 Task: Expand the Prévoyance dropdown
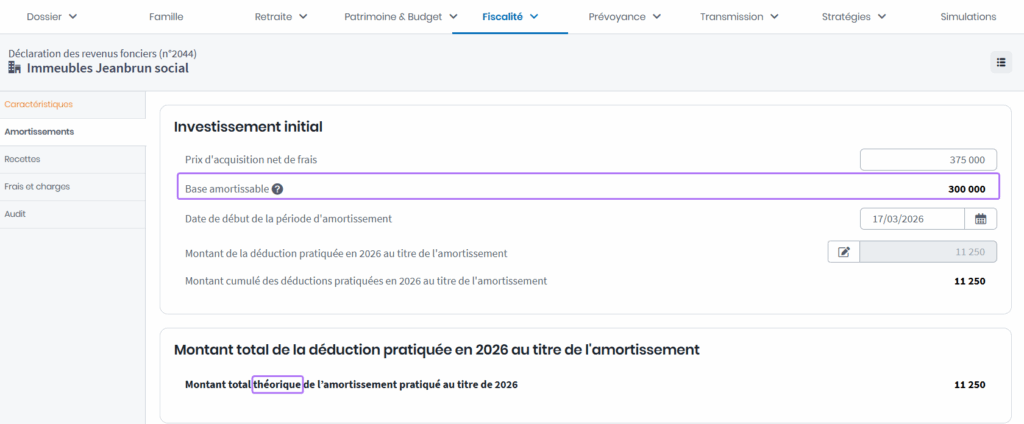pyautogui.click(x=624, y=17)
